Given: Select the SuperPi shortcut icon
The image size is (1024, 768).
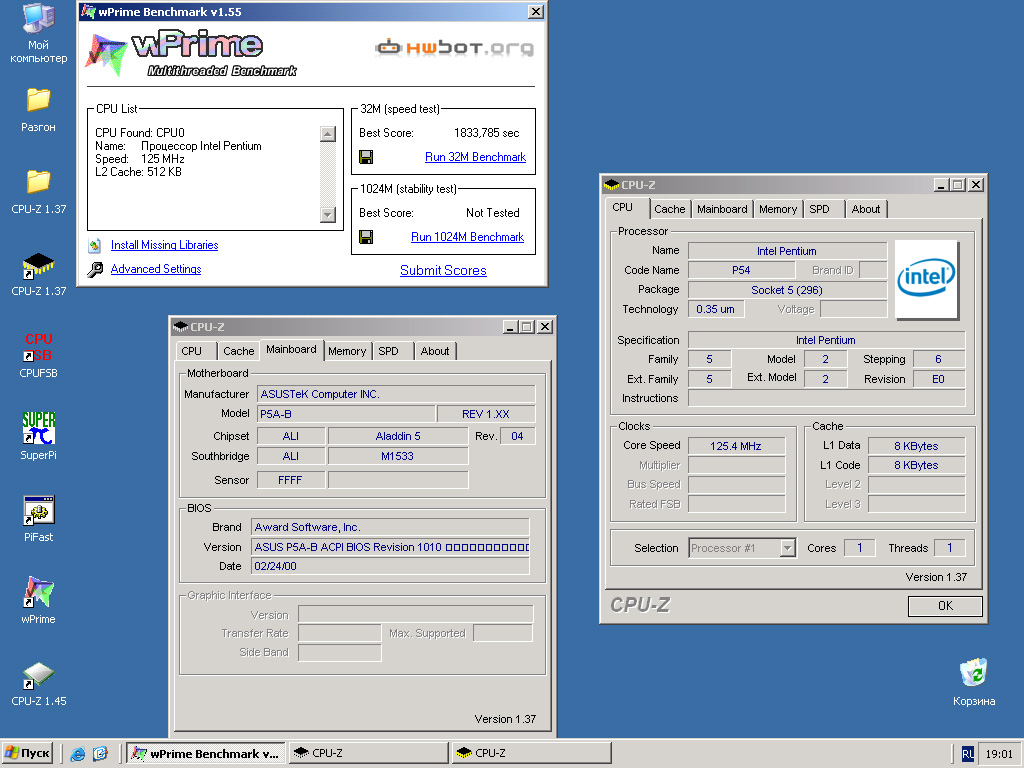Looking at the screenshot, I should point(39,428).
